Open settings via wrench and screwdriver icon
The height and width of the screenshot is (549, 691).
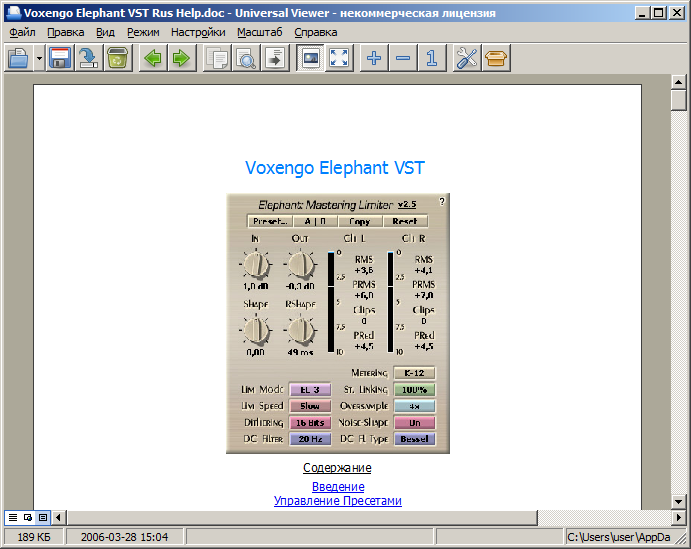click(467, 58)
